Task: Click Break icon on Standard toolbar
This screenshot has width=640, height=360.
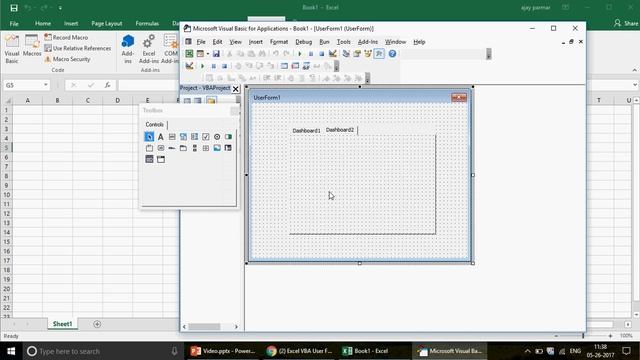Action: 311,54
